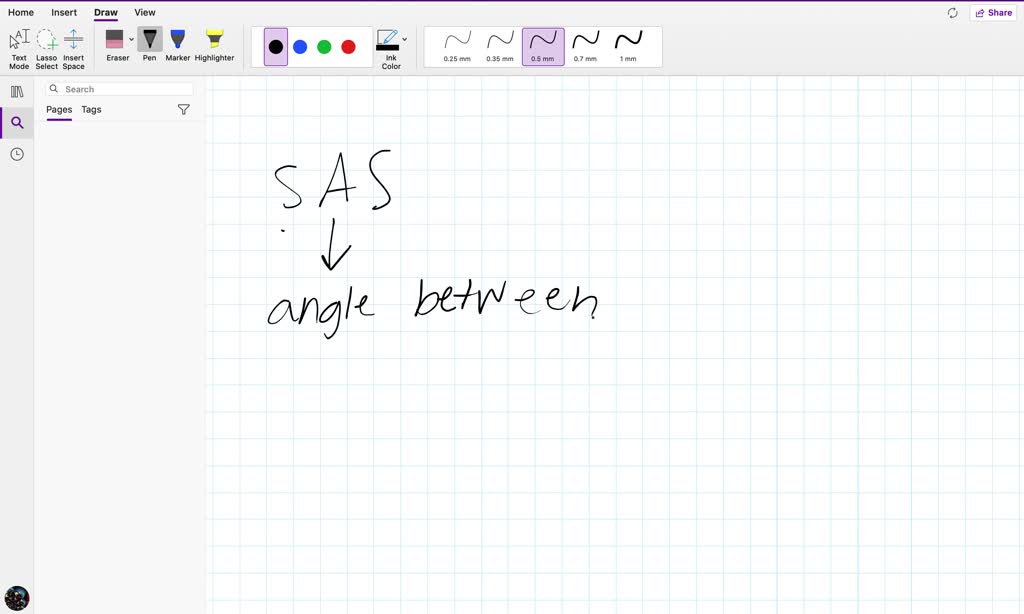
Task: Keep the 0.5 mm thickness selected
Action: (542, 45)
